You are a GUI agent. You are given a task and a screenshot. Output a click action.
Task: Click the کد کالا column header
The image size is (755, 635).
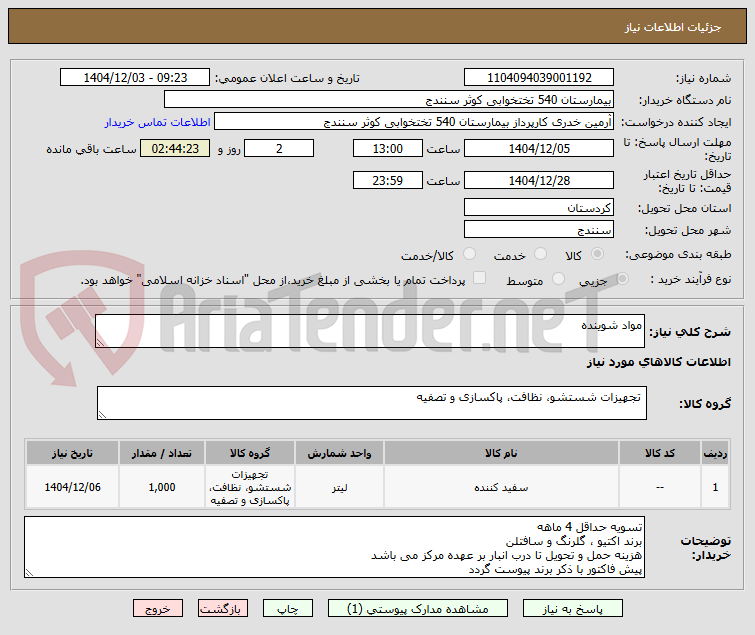[x=660, y=453]
